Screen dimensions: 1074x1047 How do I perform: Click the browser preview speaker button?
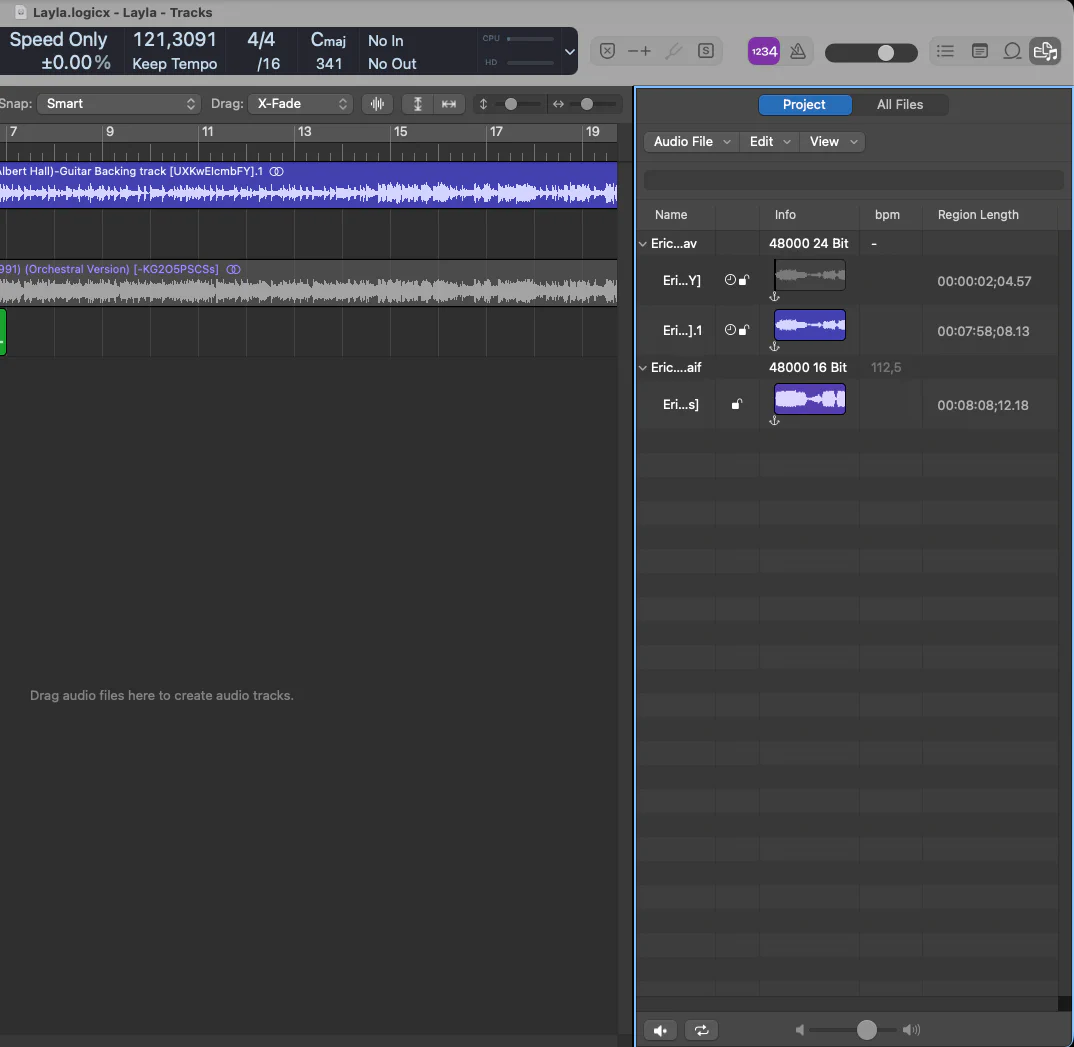(660, 1030)
